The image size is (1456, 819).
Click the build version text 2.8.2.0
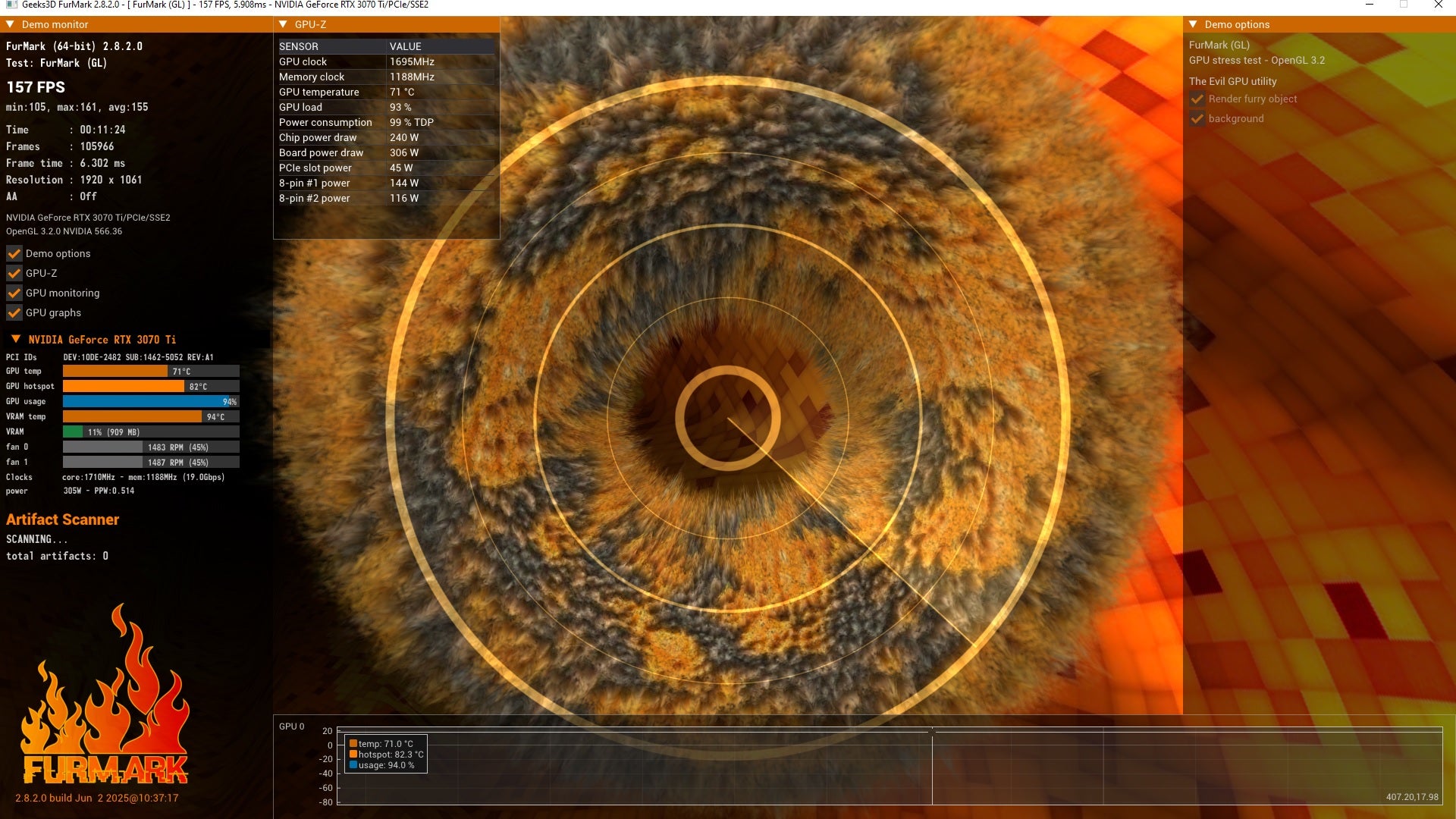96,798
